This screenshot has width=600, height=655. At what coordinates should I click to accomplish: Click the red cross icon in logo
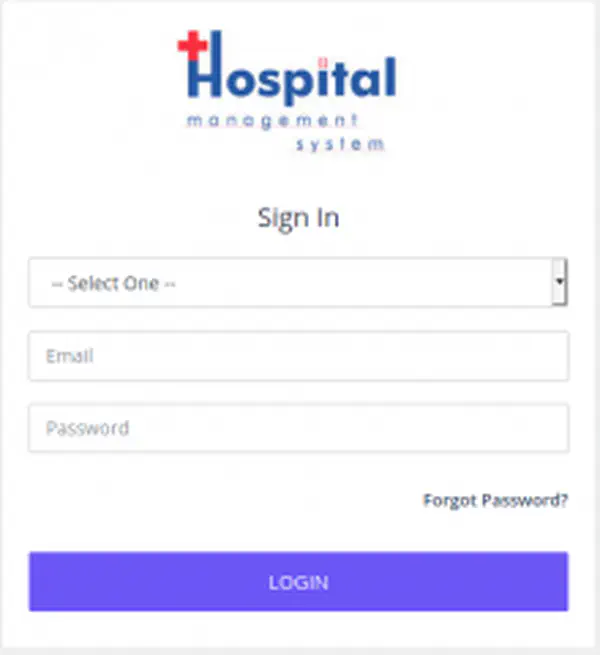pos(192,45)
